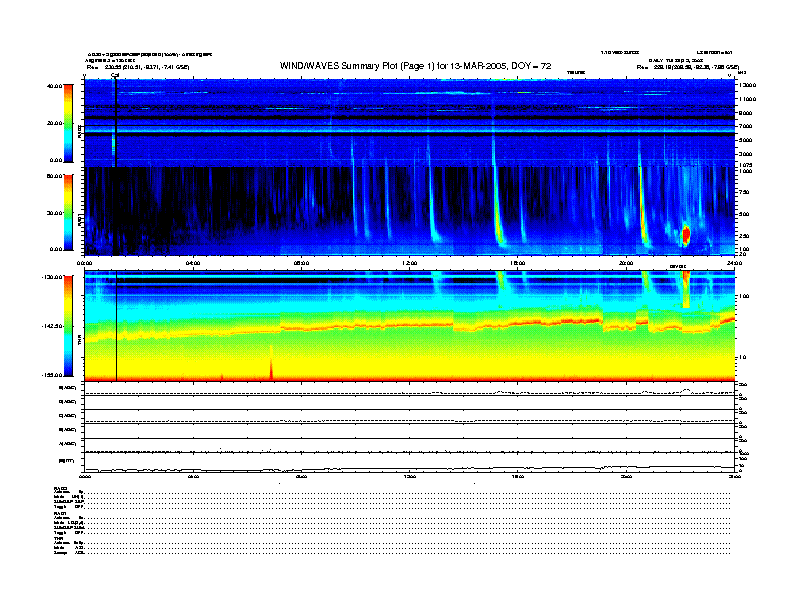Click the -155.00 value on TNR scale
The image size is (792, 612).
(53, 374)
